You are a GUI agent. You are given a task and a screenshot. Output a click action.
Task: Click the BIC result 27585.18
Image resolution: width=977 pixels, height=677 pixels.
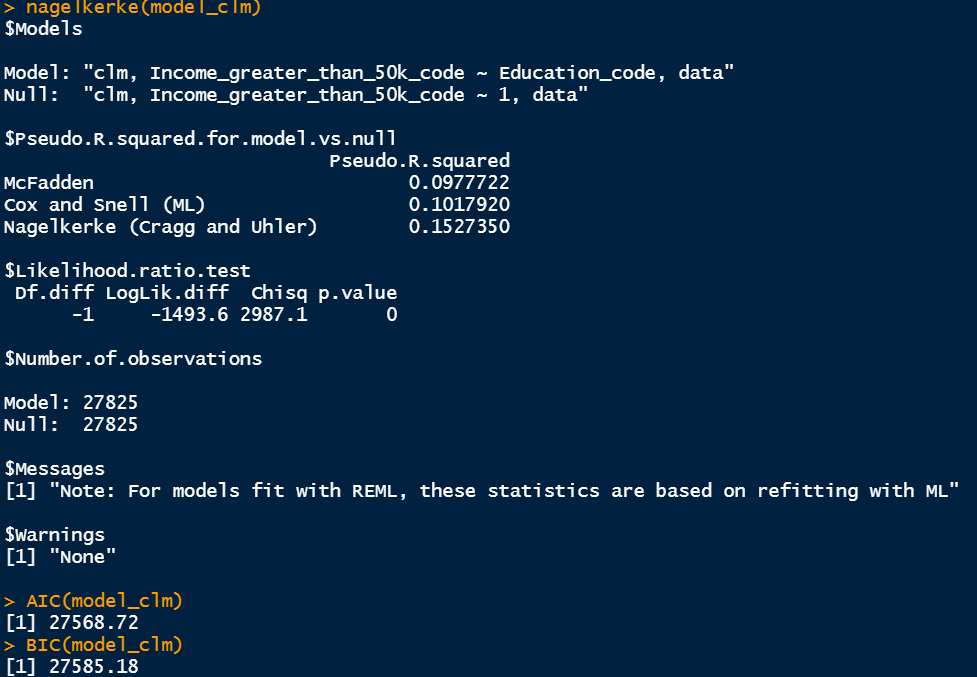93,667
